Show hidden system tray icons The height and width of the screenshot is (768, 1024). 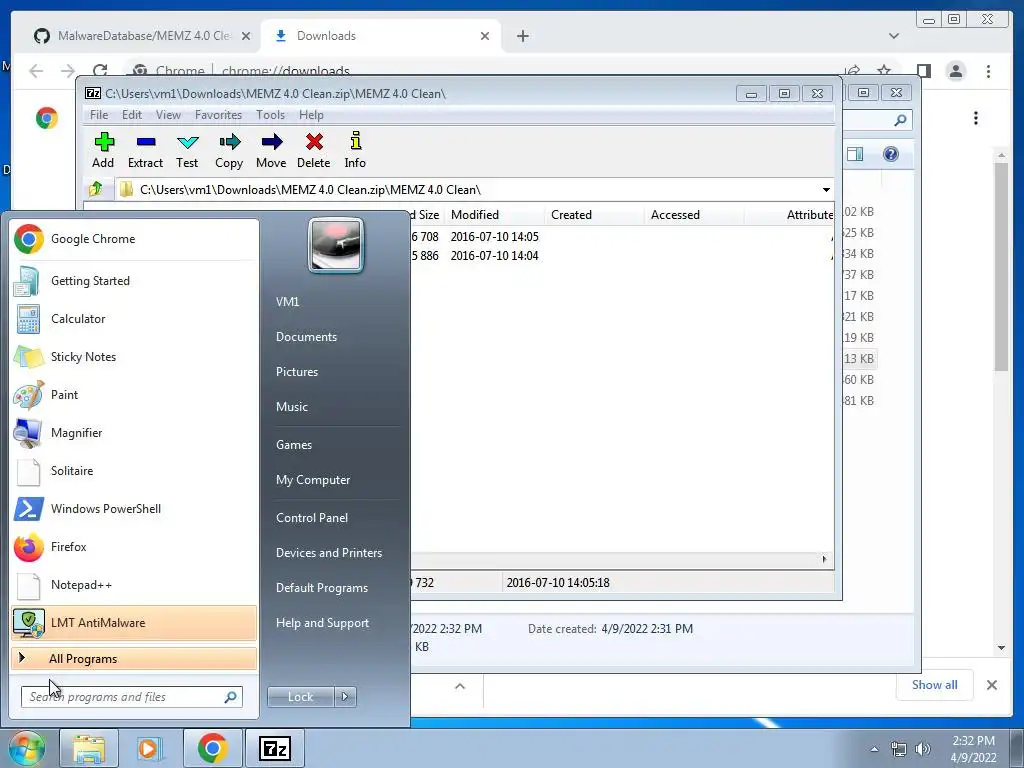point(874,749)
